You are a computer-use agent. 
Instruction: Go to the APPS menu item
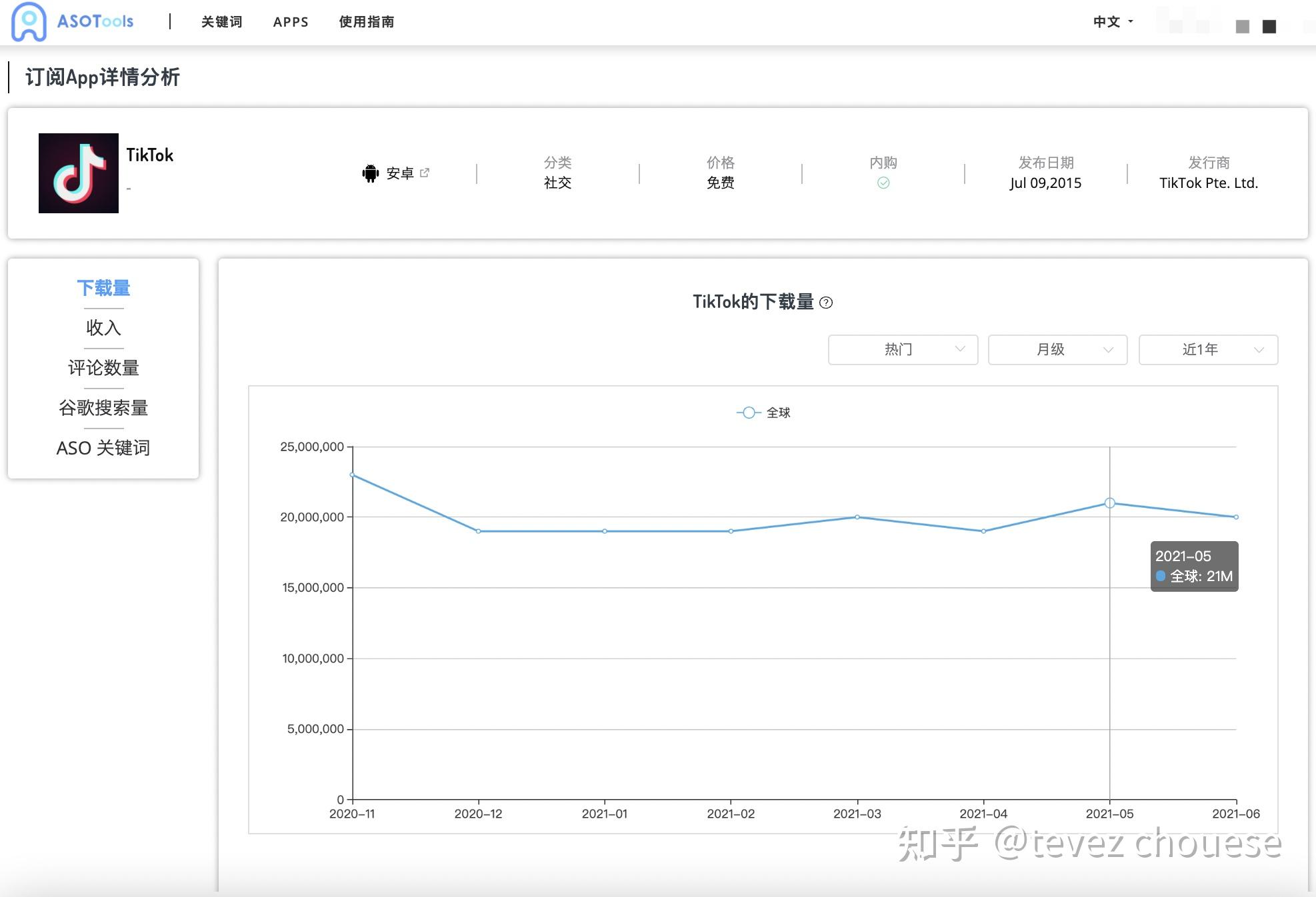pyautogui.click(x=291, y=22)
